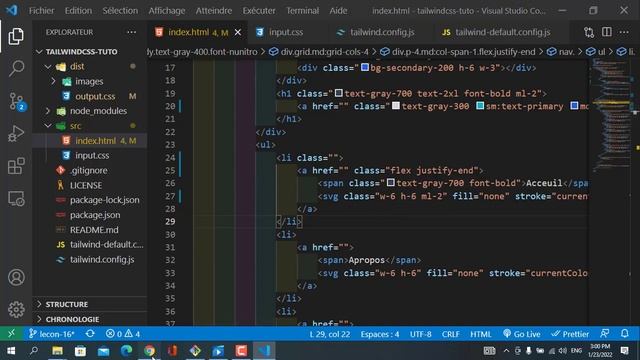This screenshot has height=360, width=640.
Task: Synchronize changes in status bar
Action: (x=90, y=334)
